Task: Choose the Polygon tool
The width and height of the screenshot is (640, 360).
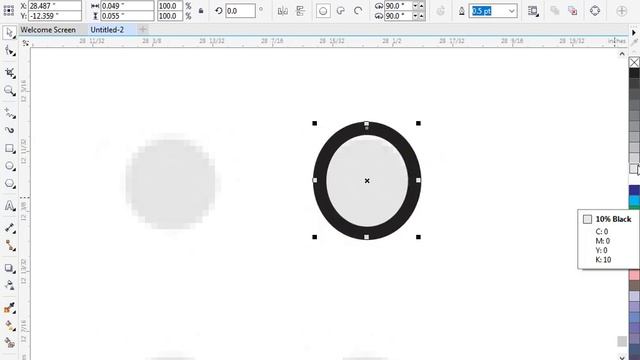Action: point(9,184)
